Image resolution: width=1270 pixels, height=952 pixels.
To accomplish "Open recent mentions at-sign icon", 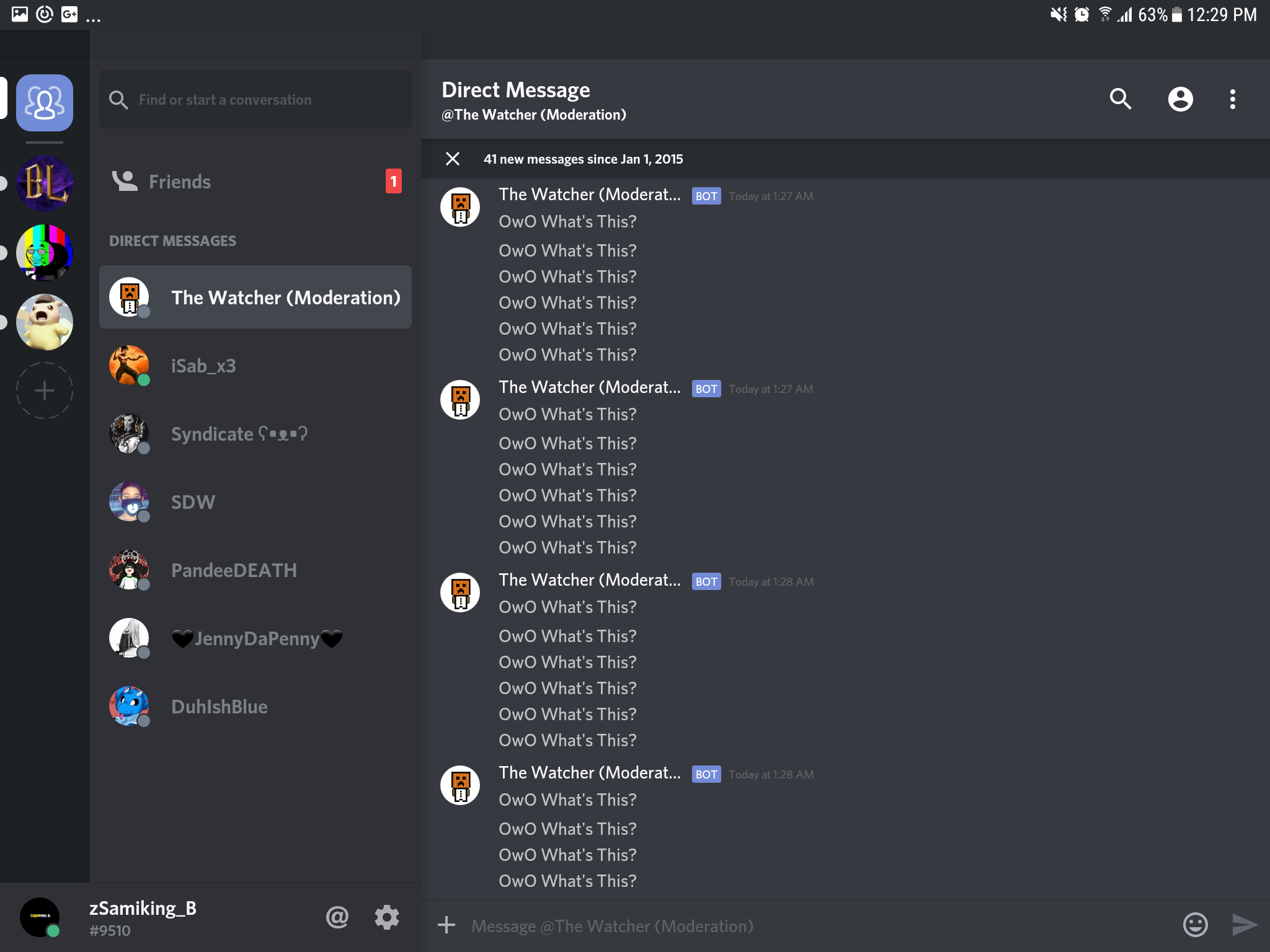I will click(337, 917).
